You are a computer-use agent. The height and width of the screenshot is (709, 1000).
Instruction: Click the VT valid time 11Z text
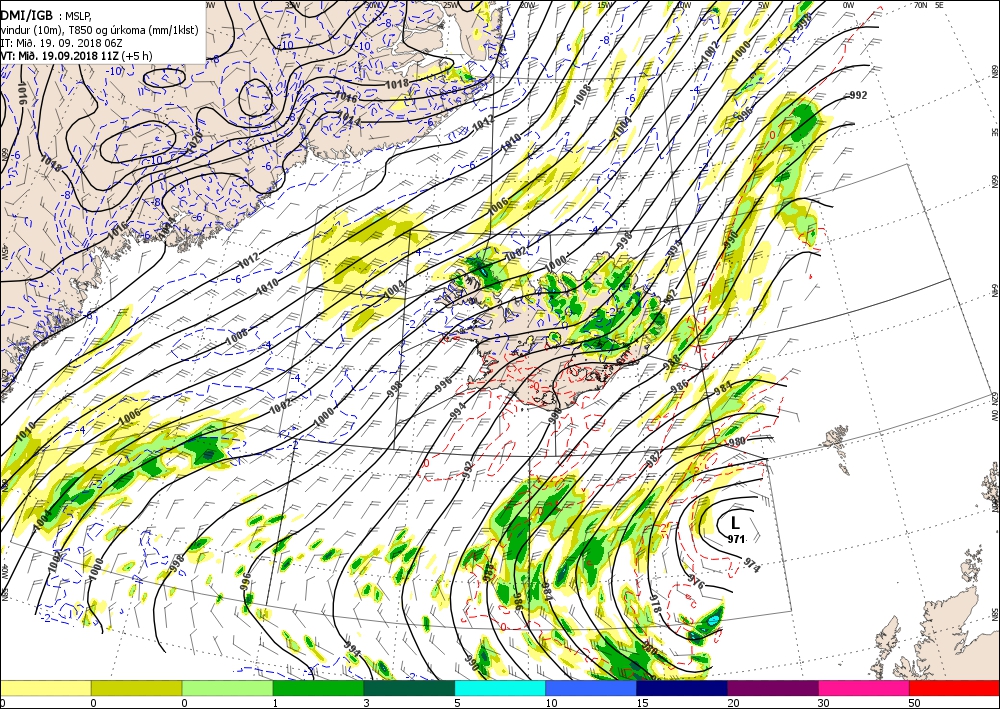click(59, 55)
